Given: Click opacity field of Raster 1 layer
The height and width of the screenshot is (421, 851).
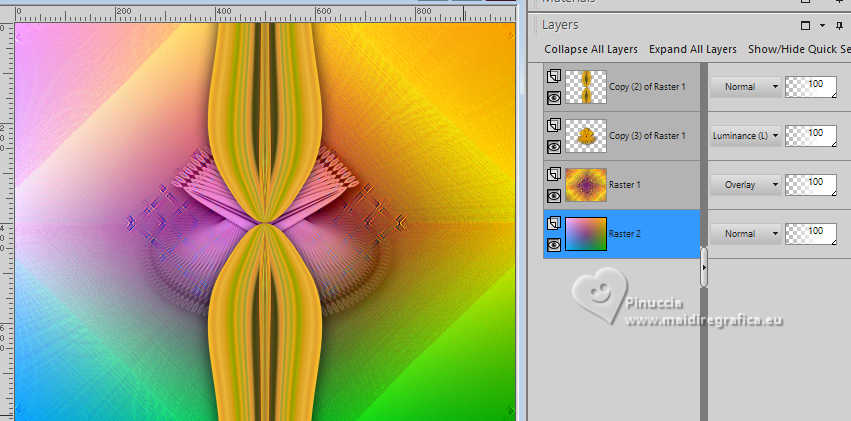Looking at the screenshot, I should click(x=811, y=185).
